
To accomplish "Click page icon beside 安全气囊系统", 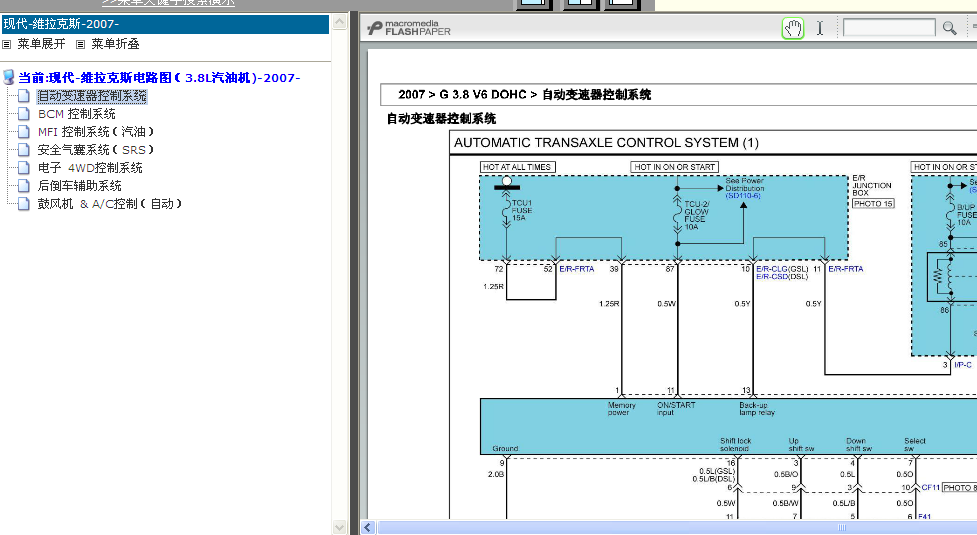I will click(24, 150).
